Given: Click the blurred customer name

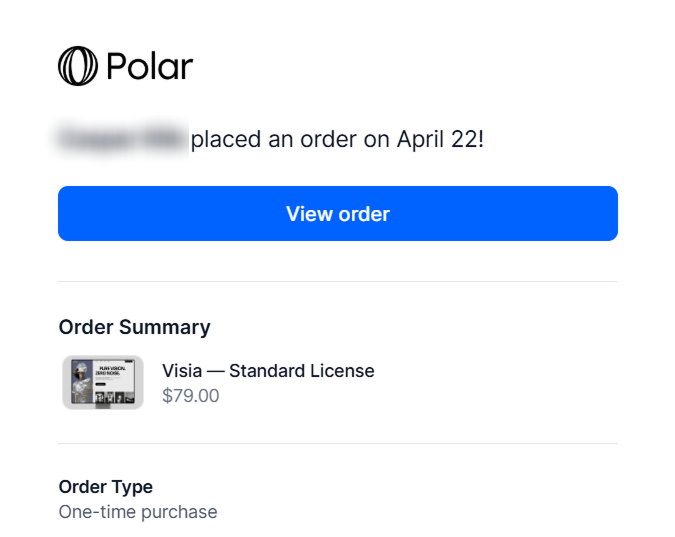Looking at the screenshot, I should point(121,139).
